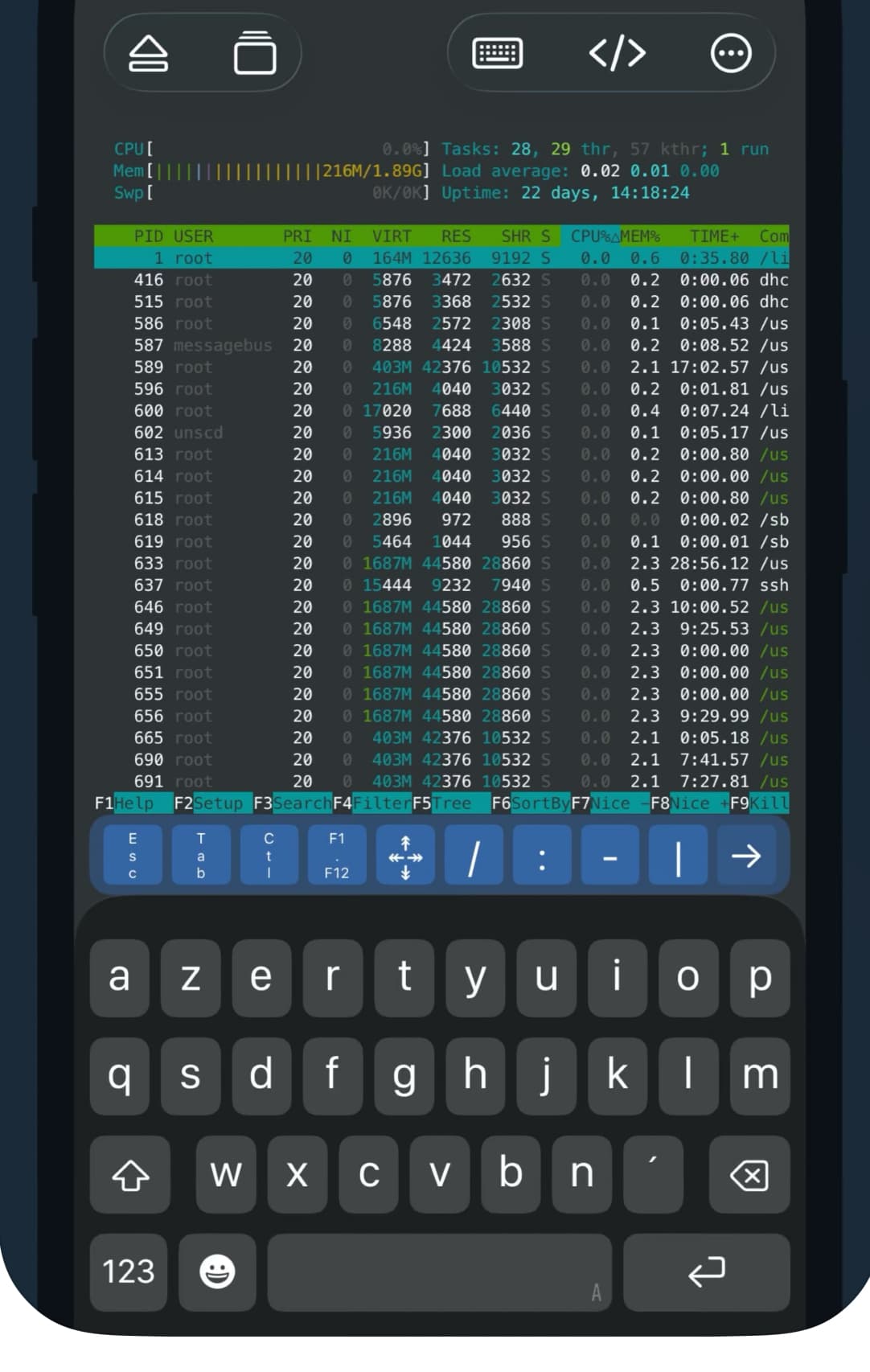870x1372 pixels.
Task: Open the code snippets icon
Action: point(617,54)
